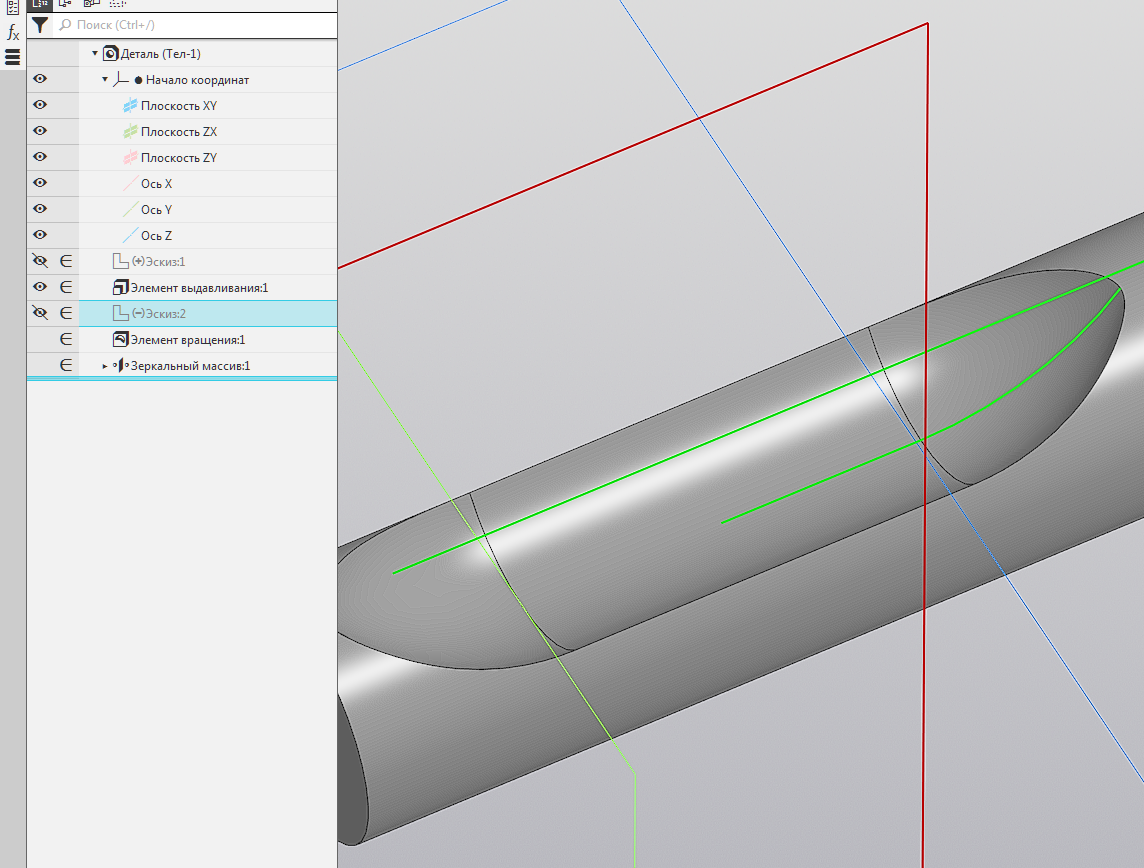The image size is (1144, 868).
Task: Click the Деталь (Тел-1) part icon
Action: (111, 54)
